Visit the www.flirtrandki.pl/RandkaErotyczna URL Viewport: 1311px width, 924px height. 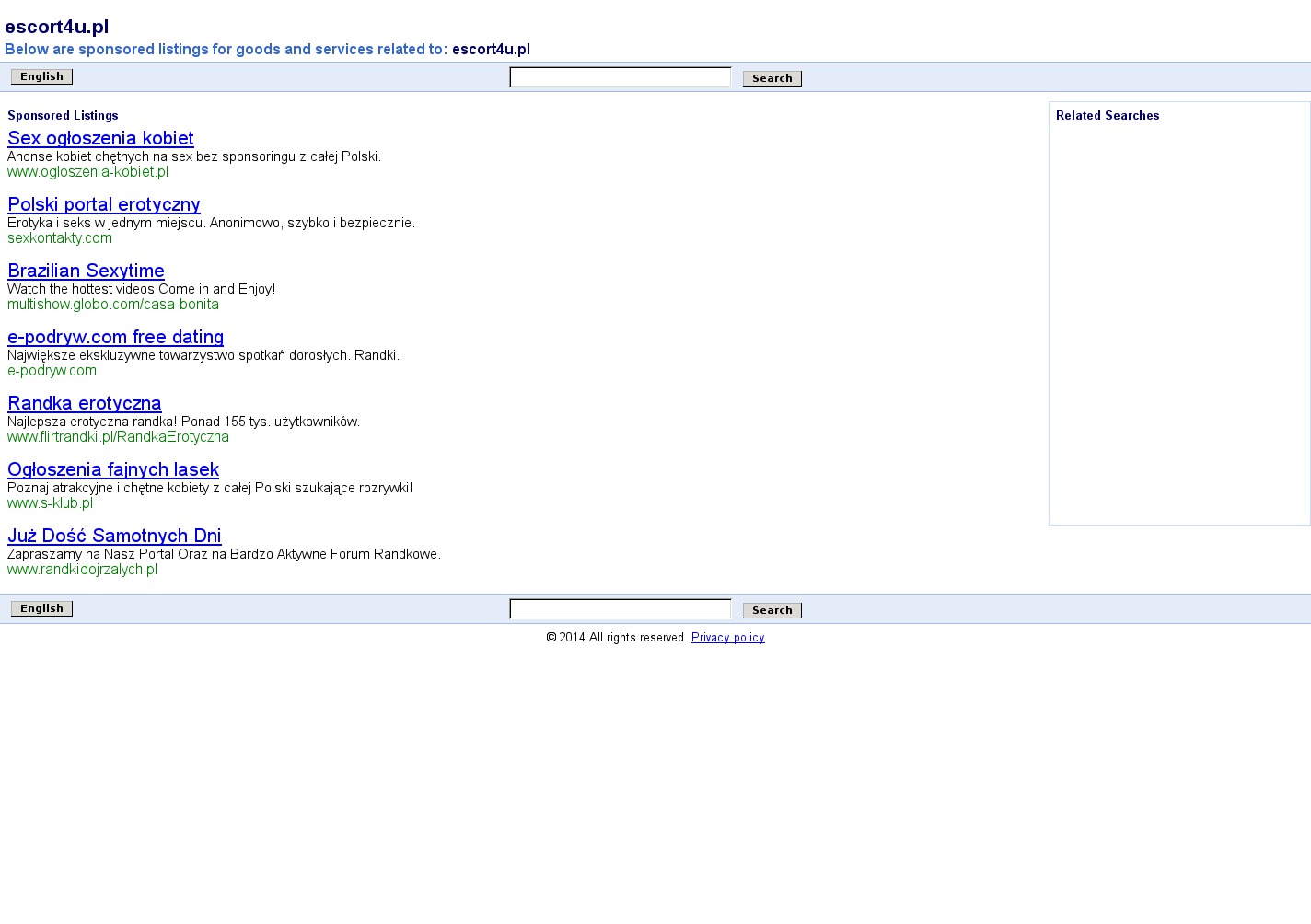(118, 437)
